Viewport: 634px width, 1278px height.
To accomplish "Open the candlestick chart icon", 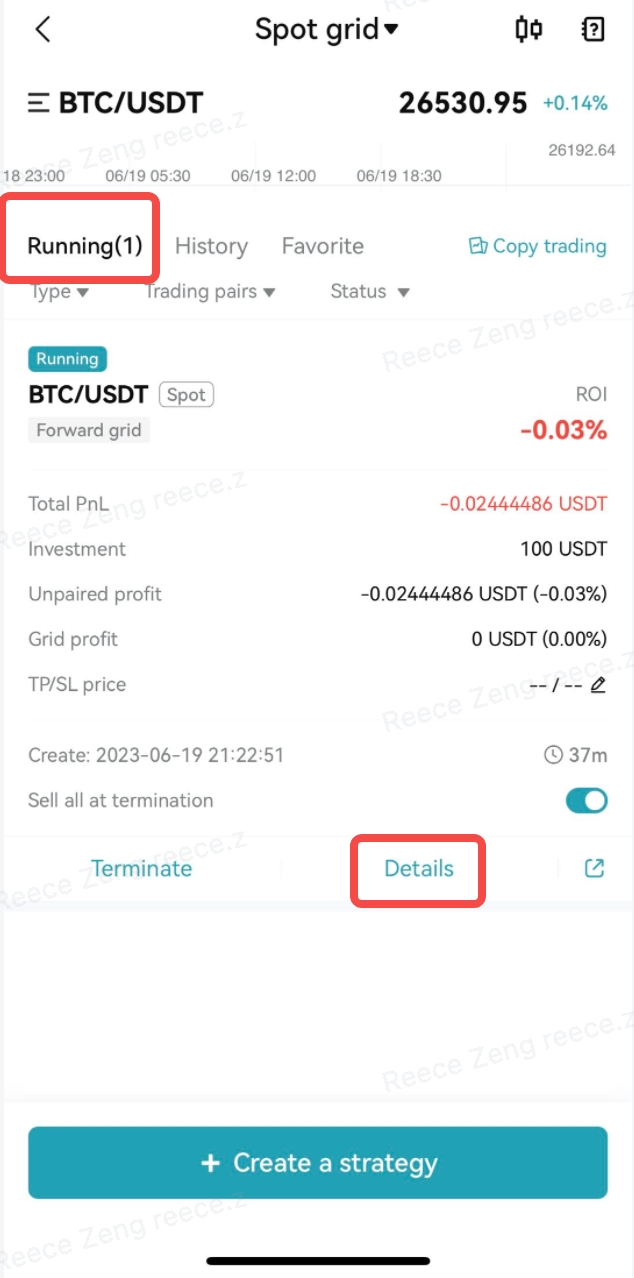I will [x=528, y=30].
